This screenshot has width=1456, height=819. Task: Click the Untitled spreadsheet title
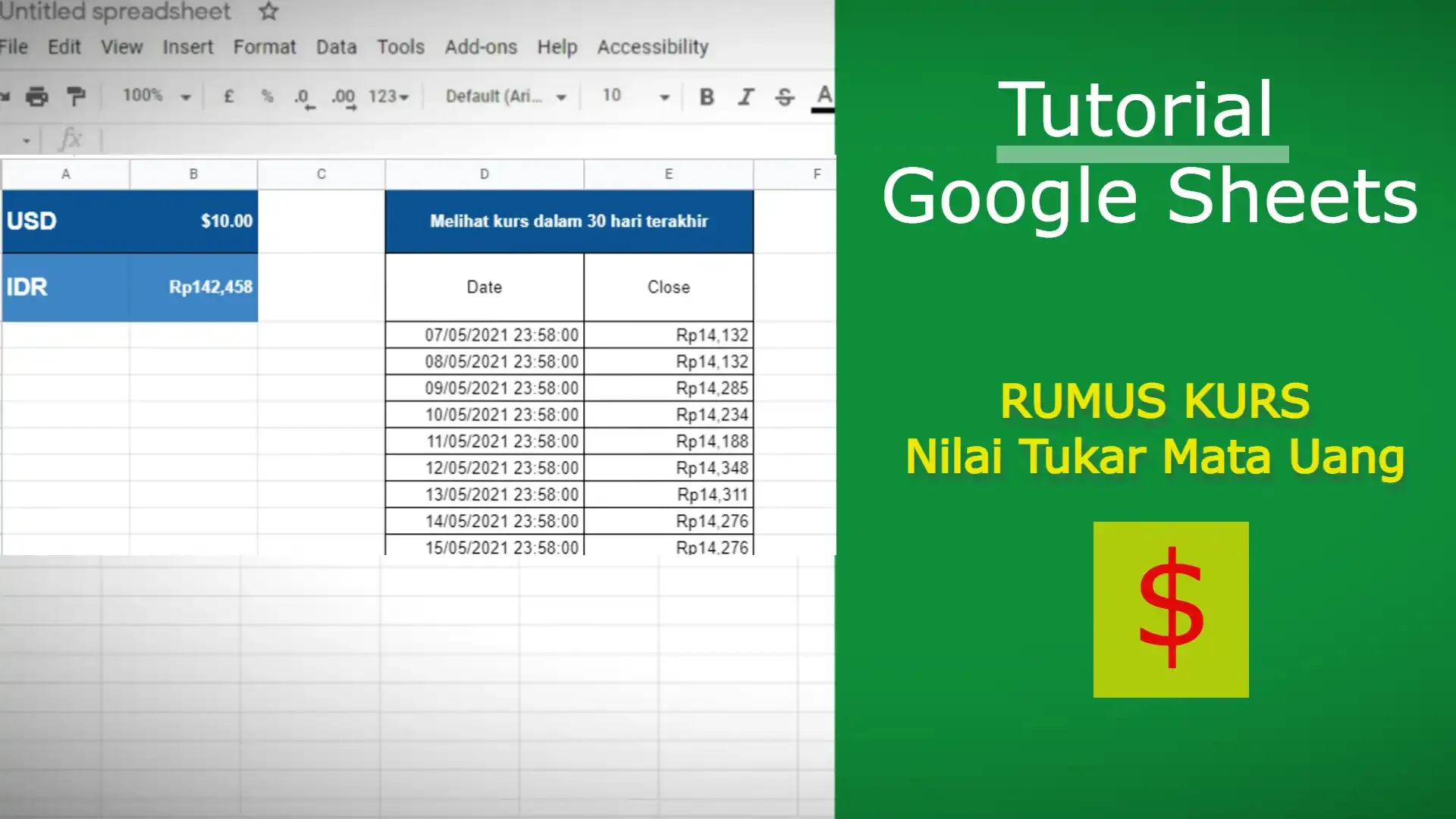click(115, 11)
